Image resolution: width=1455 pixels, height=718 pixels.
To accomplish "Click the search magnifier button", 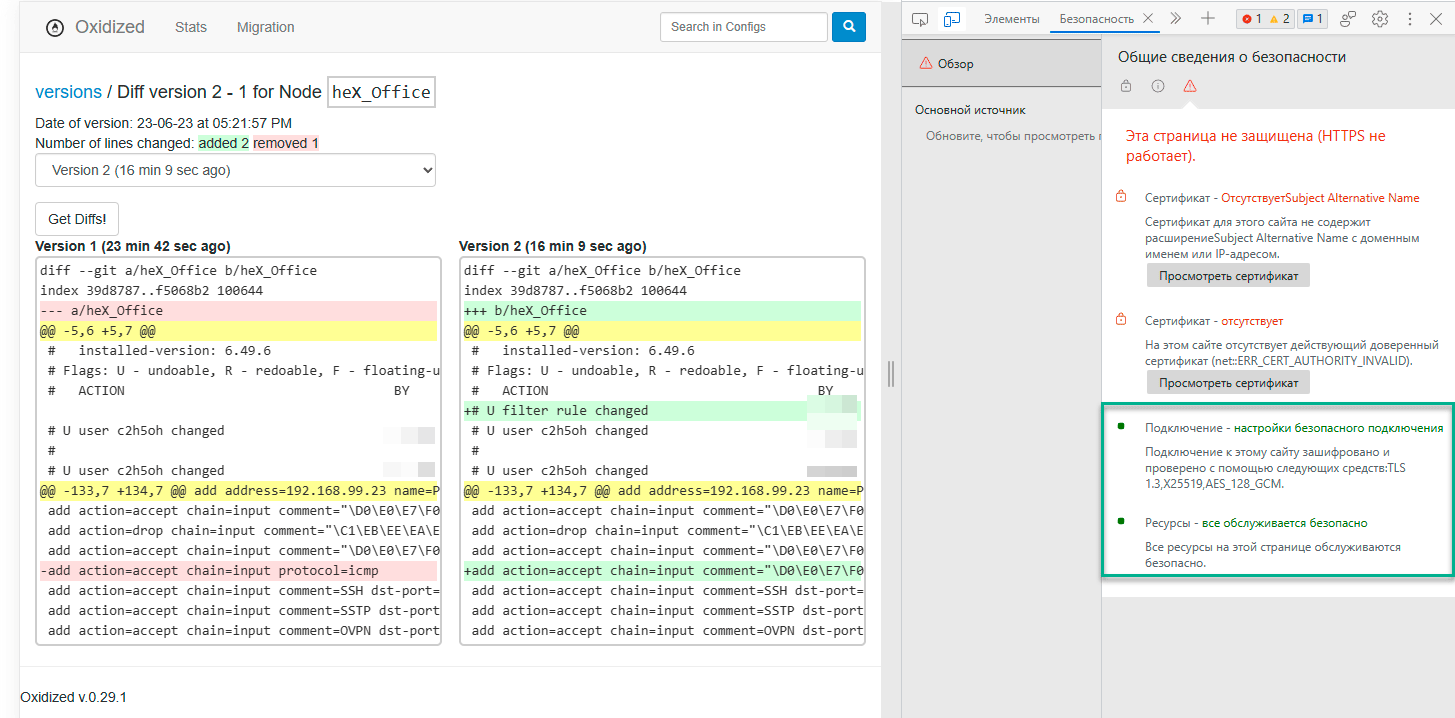I will point(848,27).
